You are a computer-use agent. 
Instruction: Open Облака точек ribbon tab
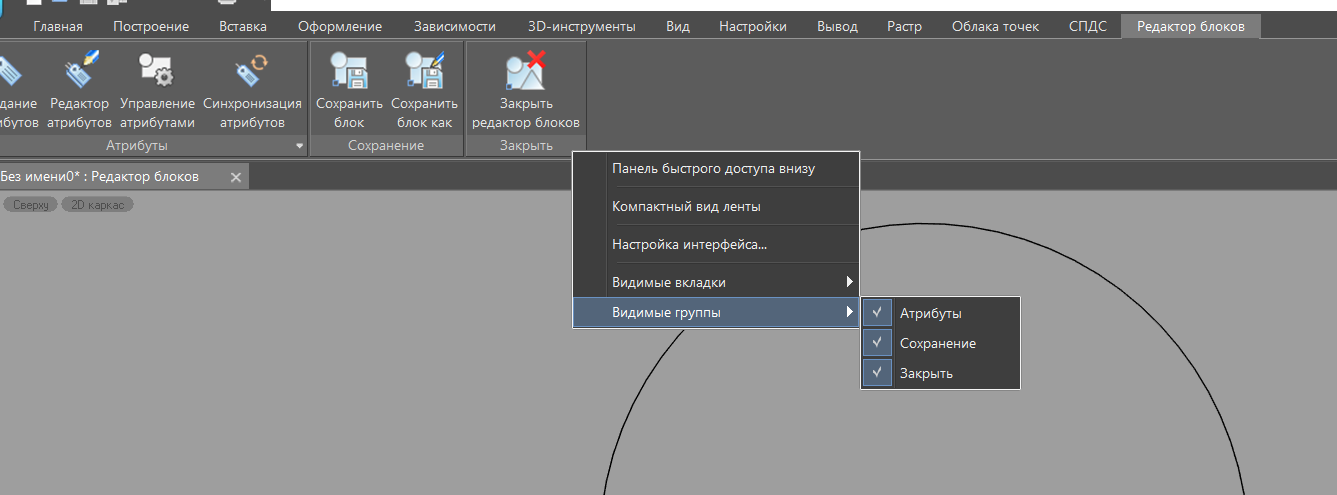click(x=995, y=26)
